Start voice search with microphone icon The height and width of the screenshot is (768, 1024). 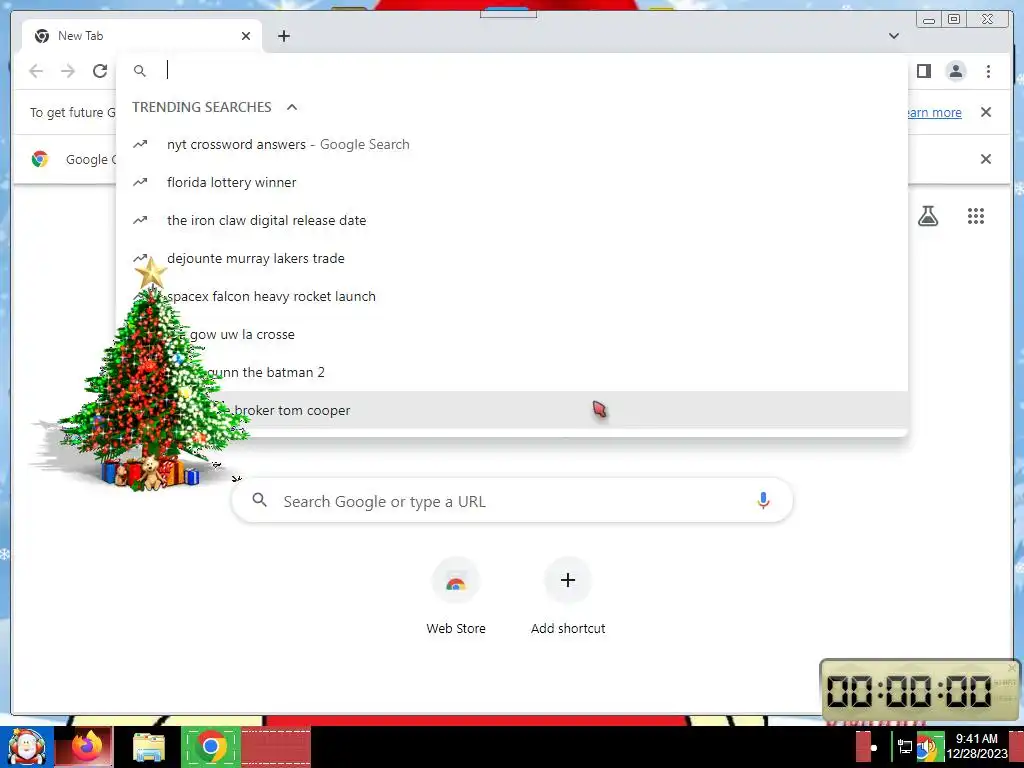763,501
